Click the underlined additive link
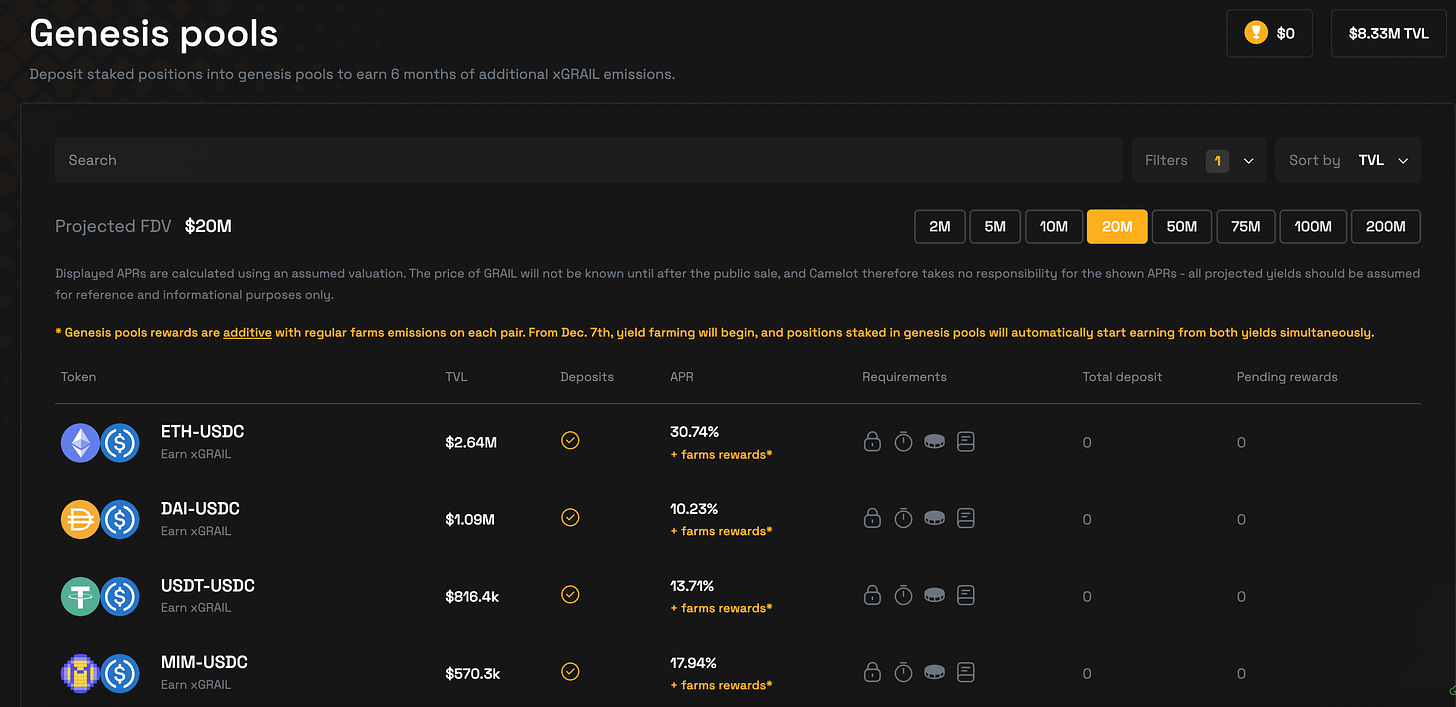The width and height of the screenshot is (1456, 707). 247,332
